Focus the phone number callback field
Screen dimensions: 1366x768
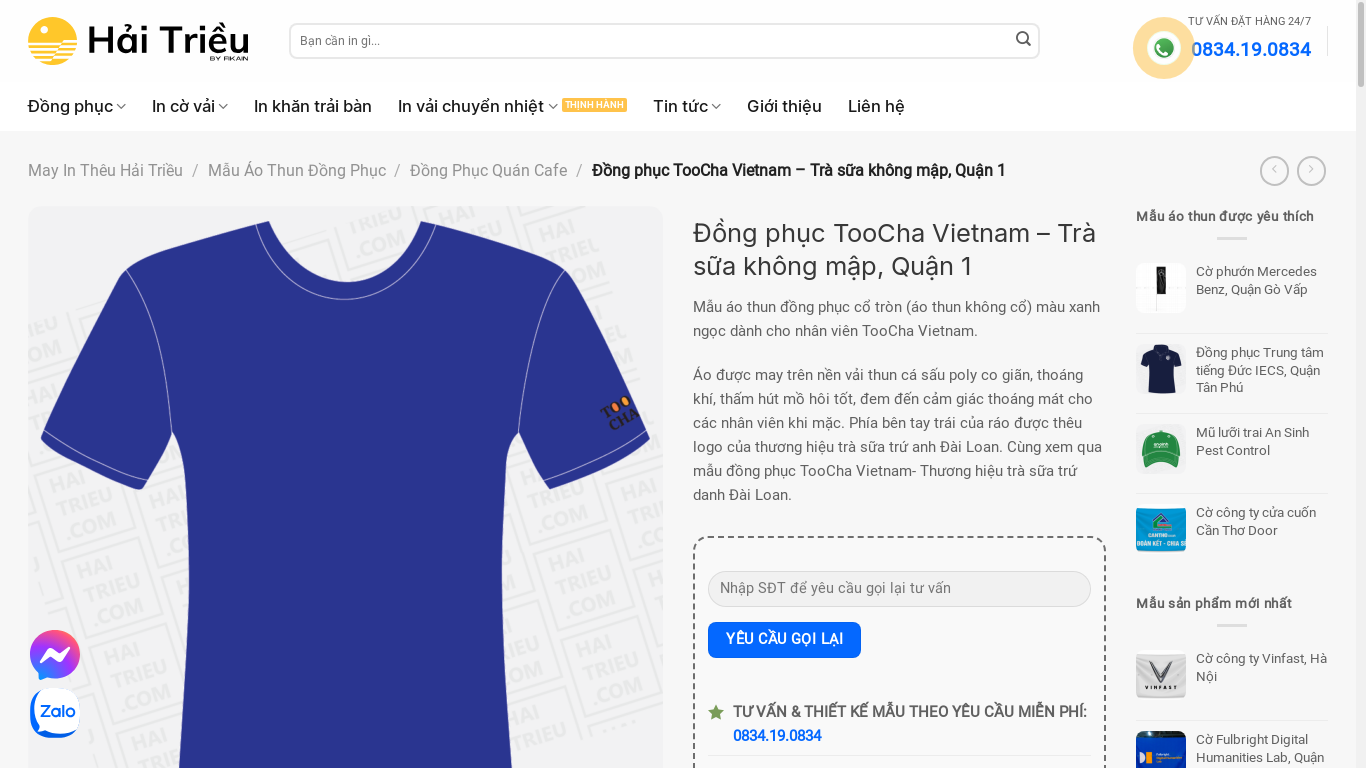[899, 589]
